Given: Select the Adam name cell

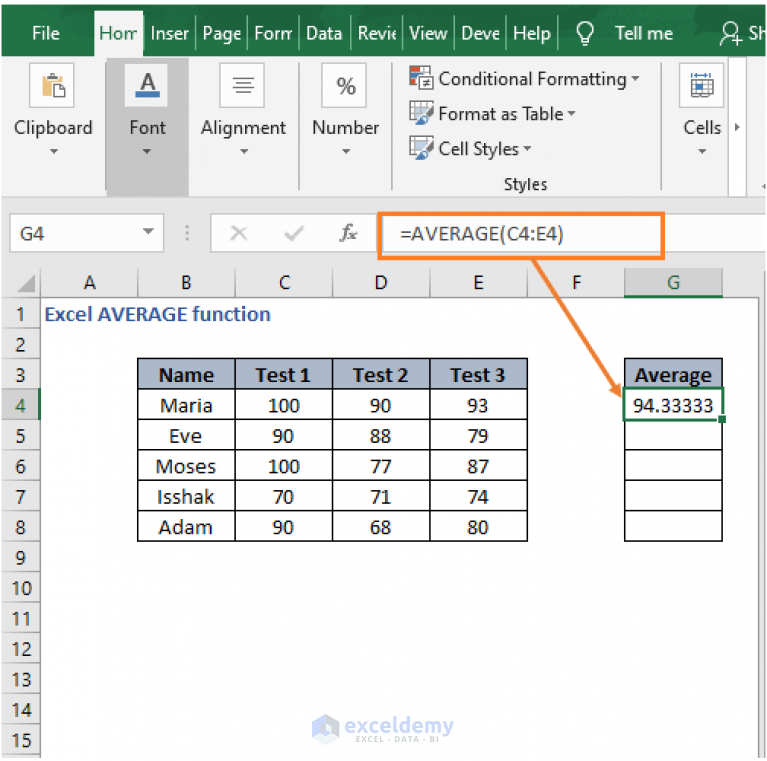Looking at the screenshot, I should point(186,526).
